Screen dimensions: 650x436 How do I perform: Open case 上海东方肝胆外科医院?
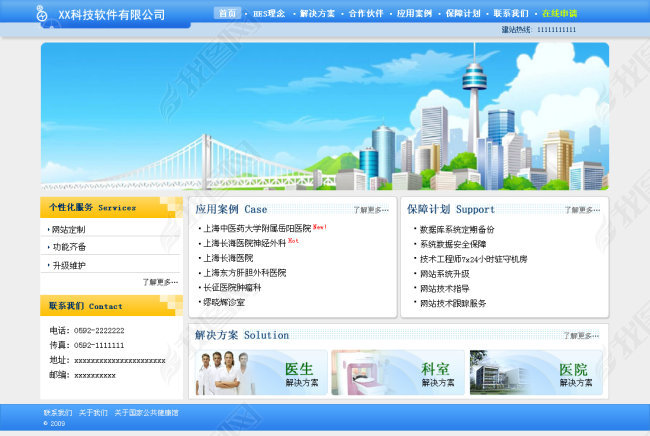pos(245,273)
